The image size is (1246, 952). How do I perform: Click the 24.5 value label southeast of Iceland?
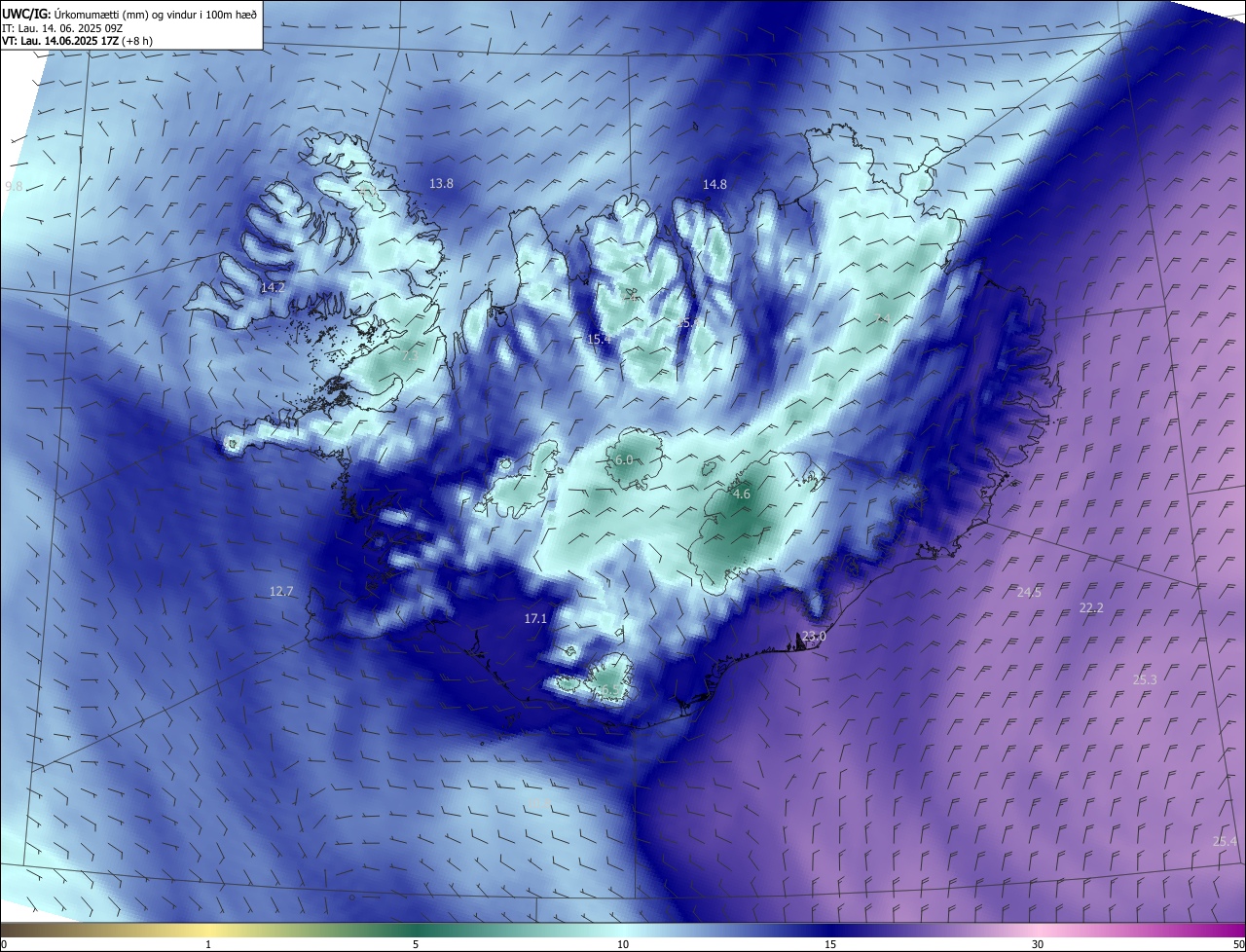tap(1029, 592)
